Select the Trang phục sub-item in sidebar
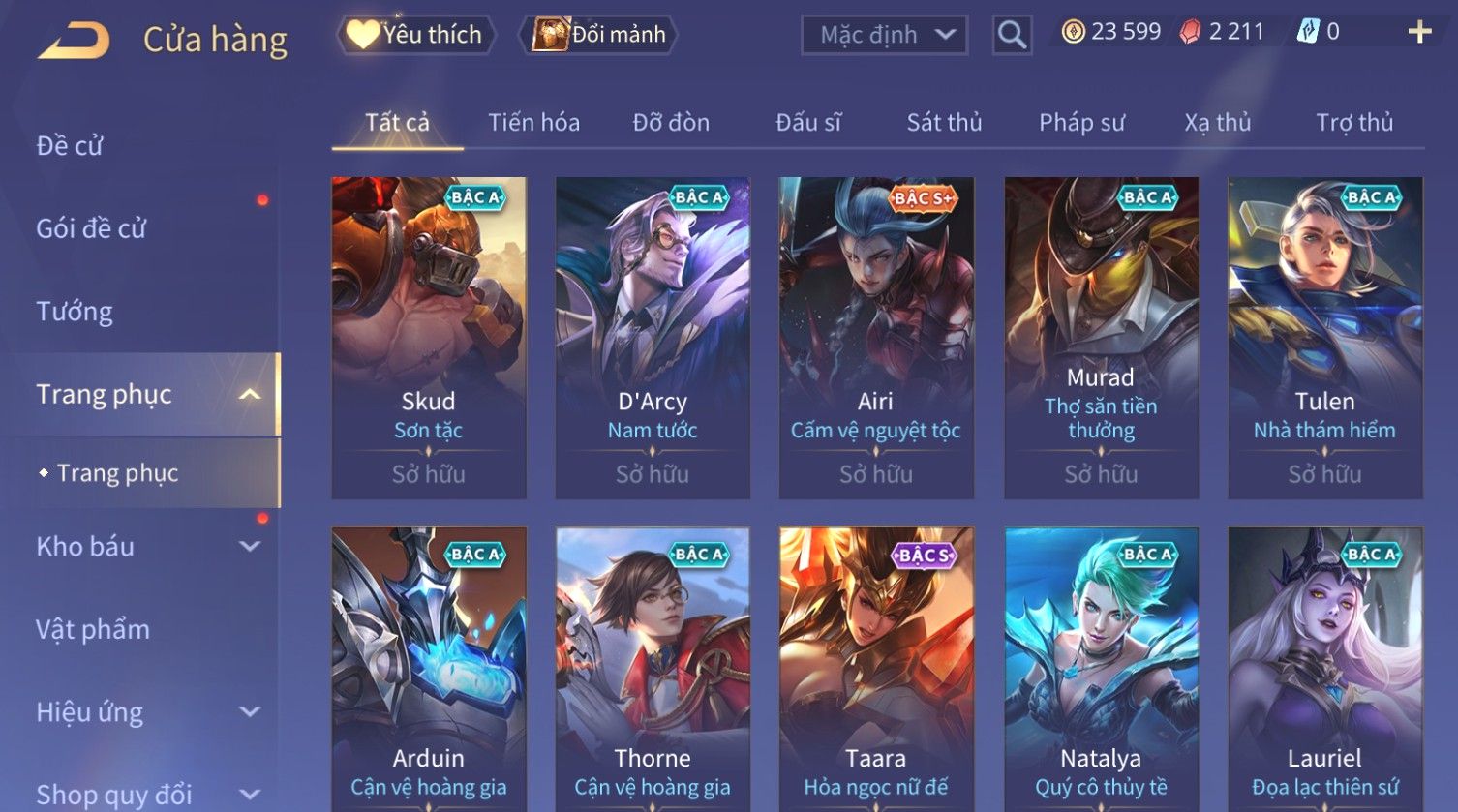The height and width of the screenshot is (812, 1458). pyautogui.click(x=117, y=473)
